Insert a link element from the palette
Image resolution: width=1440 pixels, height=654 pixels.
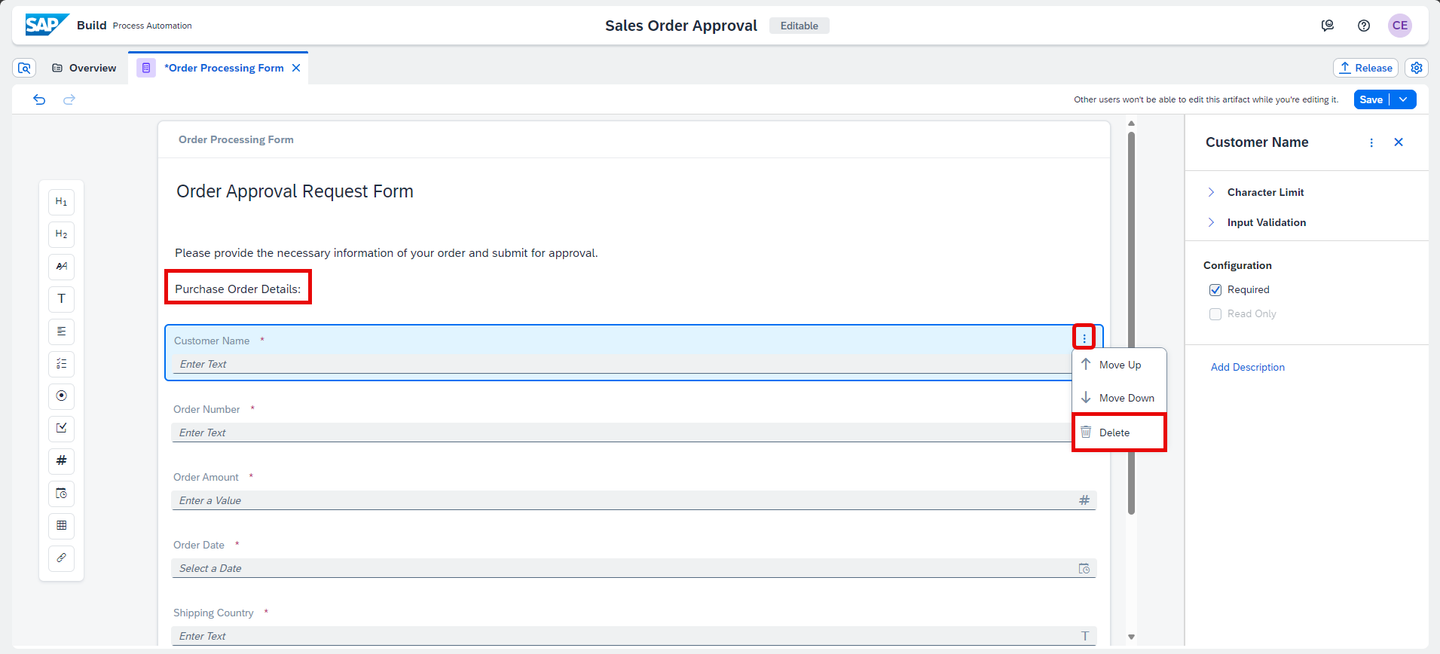[x=61, y=558]
